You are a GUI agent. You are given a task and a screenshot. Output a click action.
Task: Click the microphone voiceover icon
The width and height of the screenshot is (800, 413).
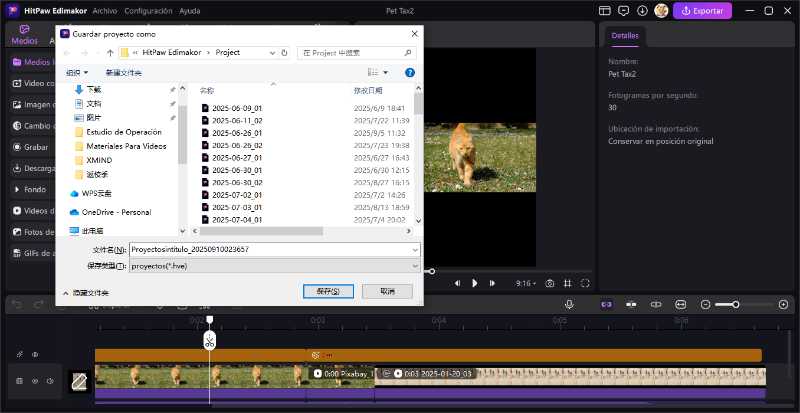pyautogui.click(x=569, y=304)
